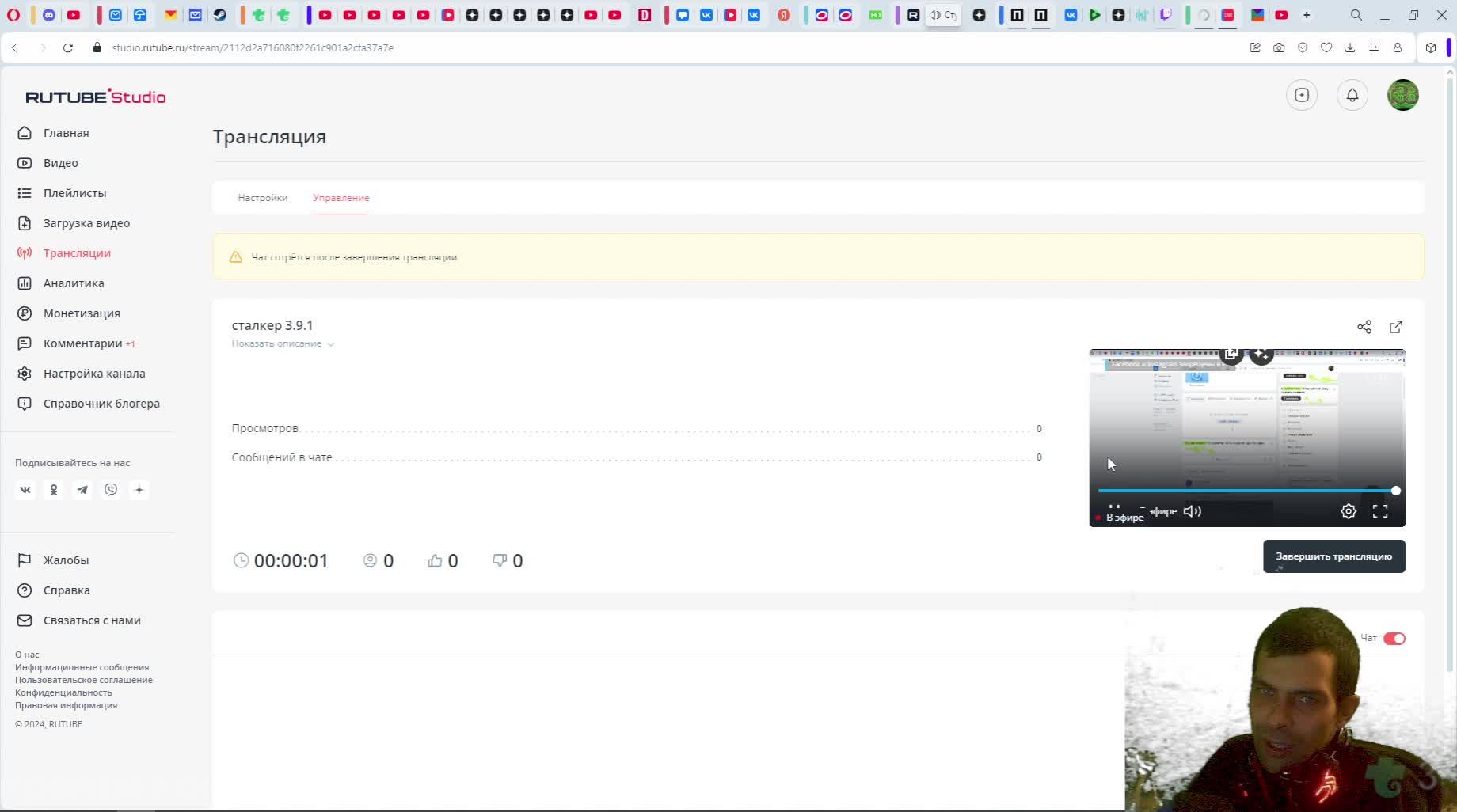The width and height of the screenshot is (1457, 812).
Task: Open Справочник блогера
Action: click(x=88, y=404)
